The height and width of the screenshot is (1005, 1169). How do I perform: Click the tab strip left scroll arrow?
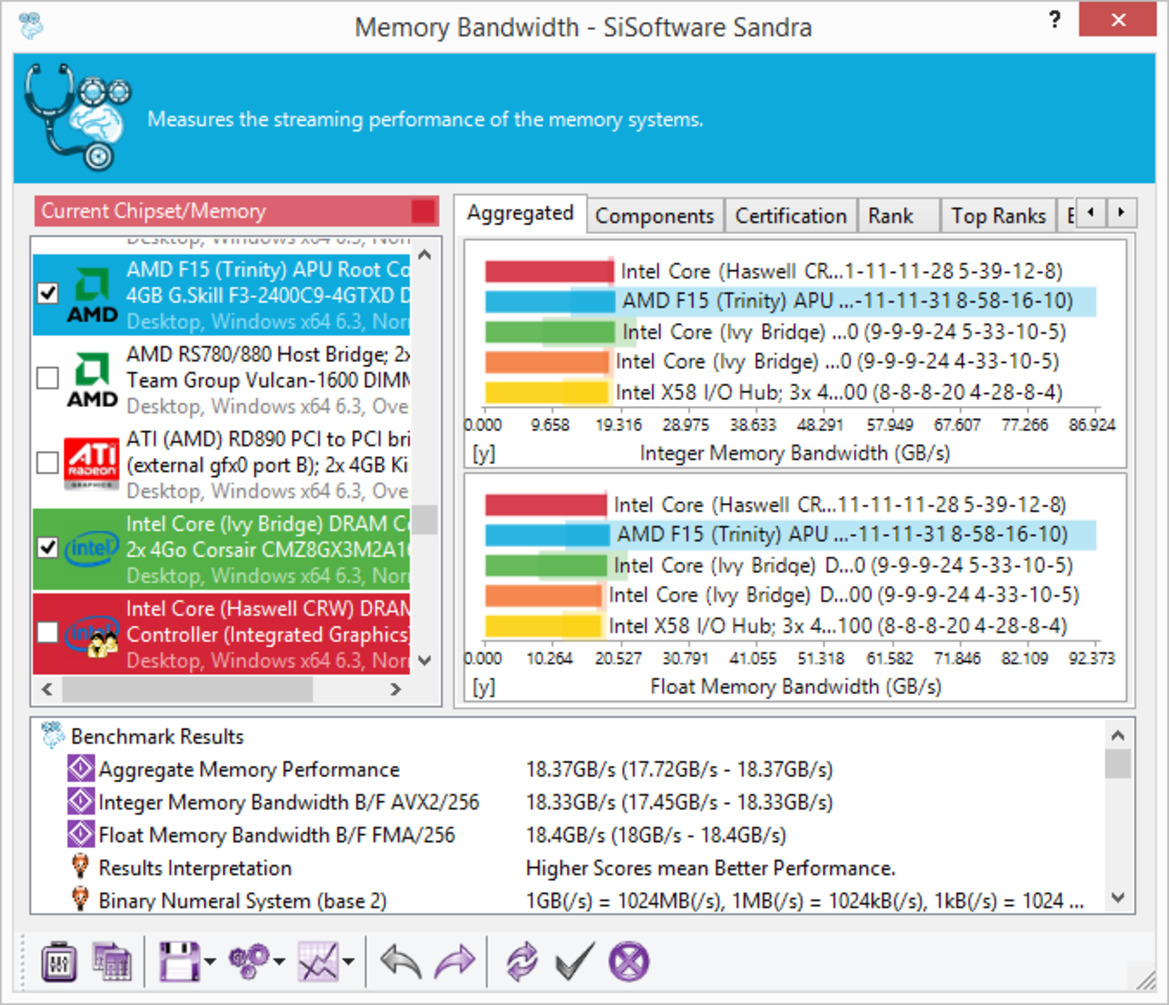pyautogui.click(x=1091, y=212)
